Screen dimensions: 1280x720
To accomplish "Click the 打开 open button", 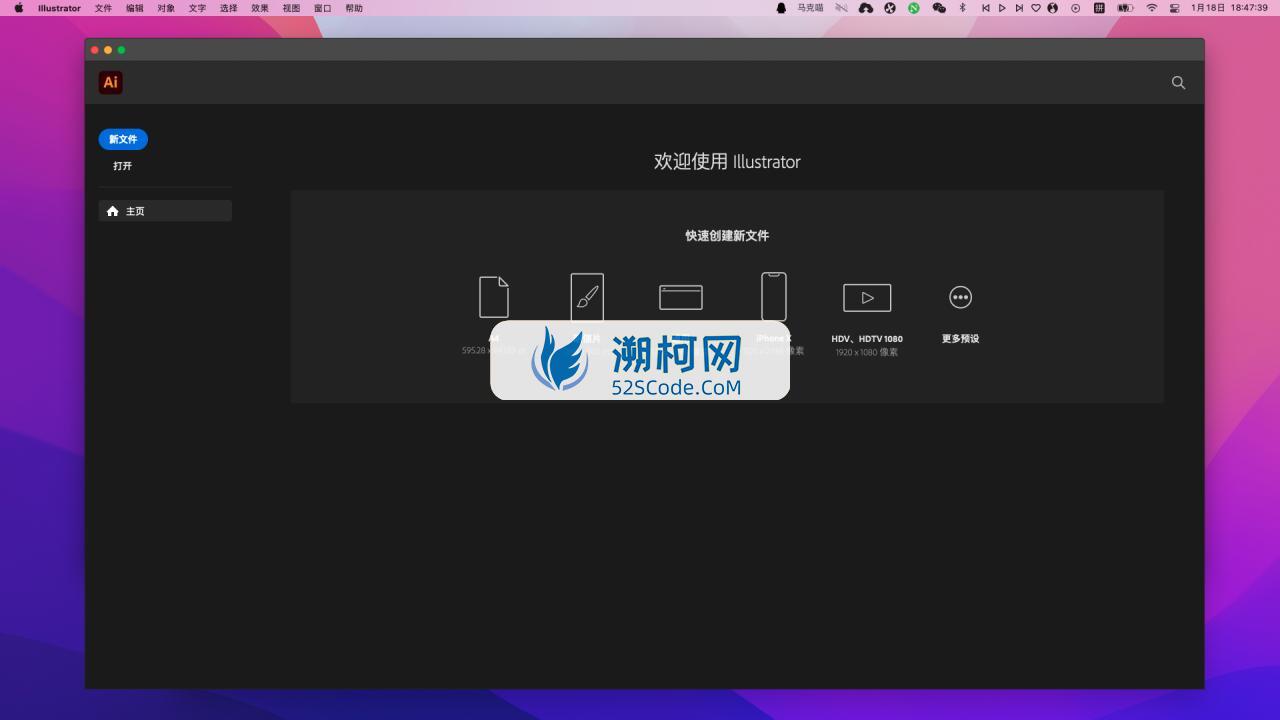I will (x=122, y=166).
